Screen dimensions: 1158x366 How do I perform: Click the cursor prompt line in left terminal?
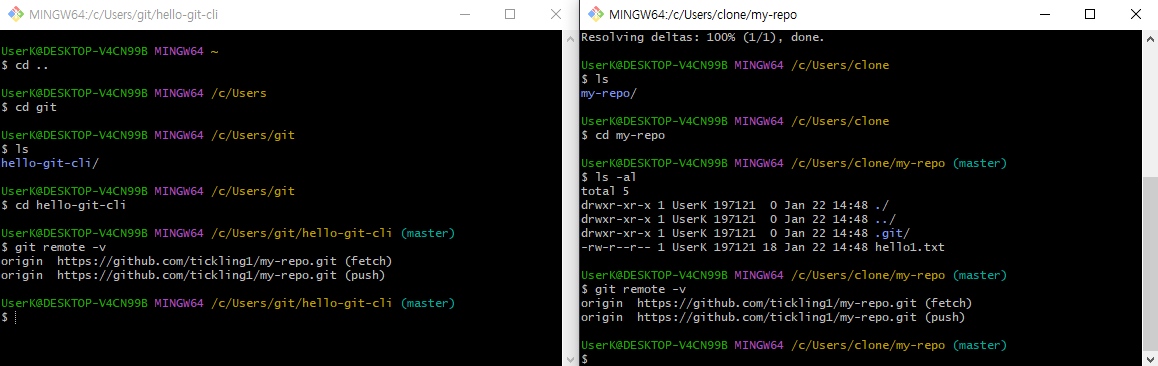[x=8, y=317]
